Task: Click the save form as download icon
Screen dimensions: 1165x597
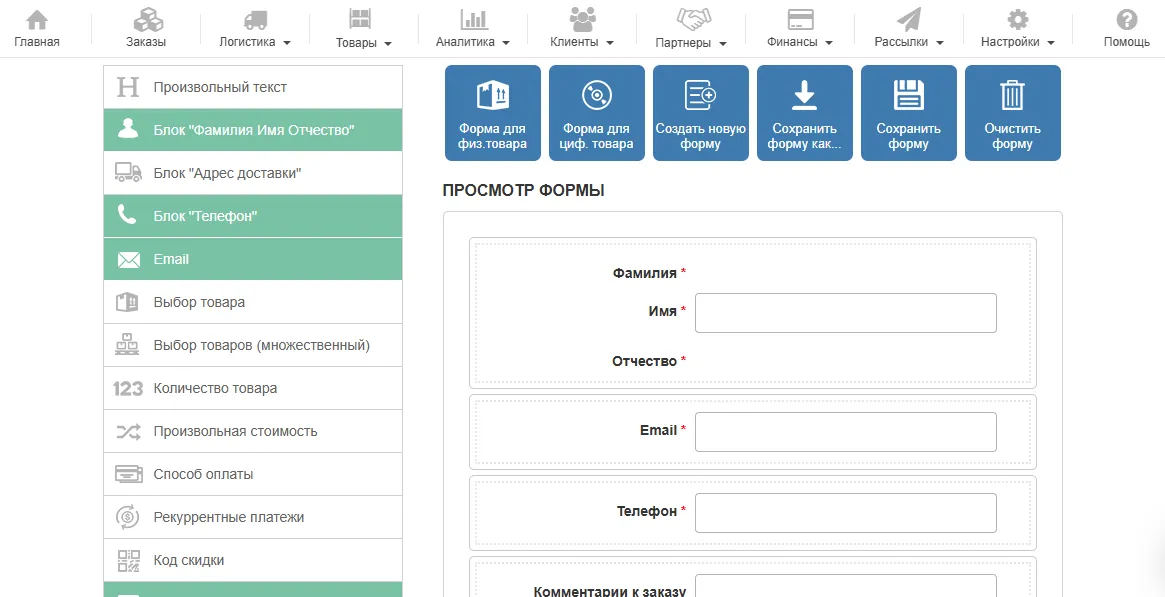Action: (805, 96)
